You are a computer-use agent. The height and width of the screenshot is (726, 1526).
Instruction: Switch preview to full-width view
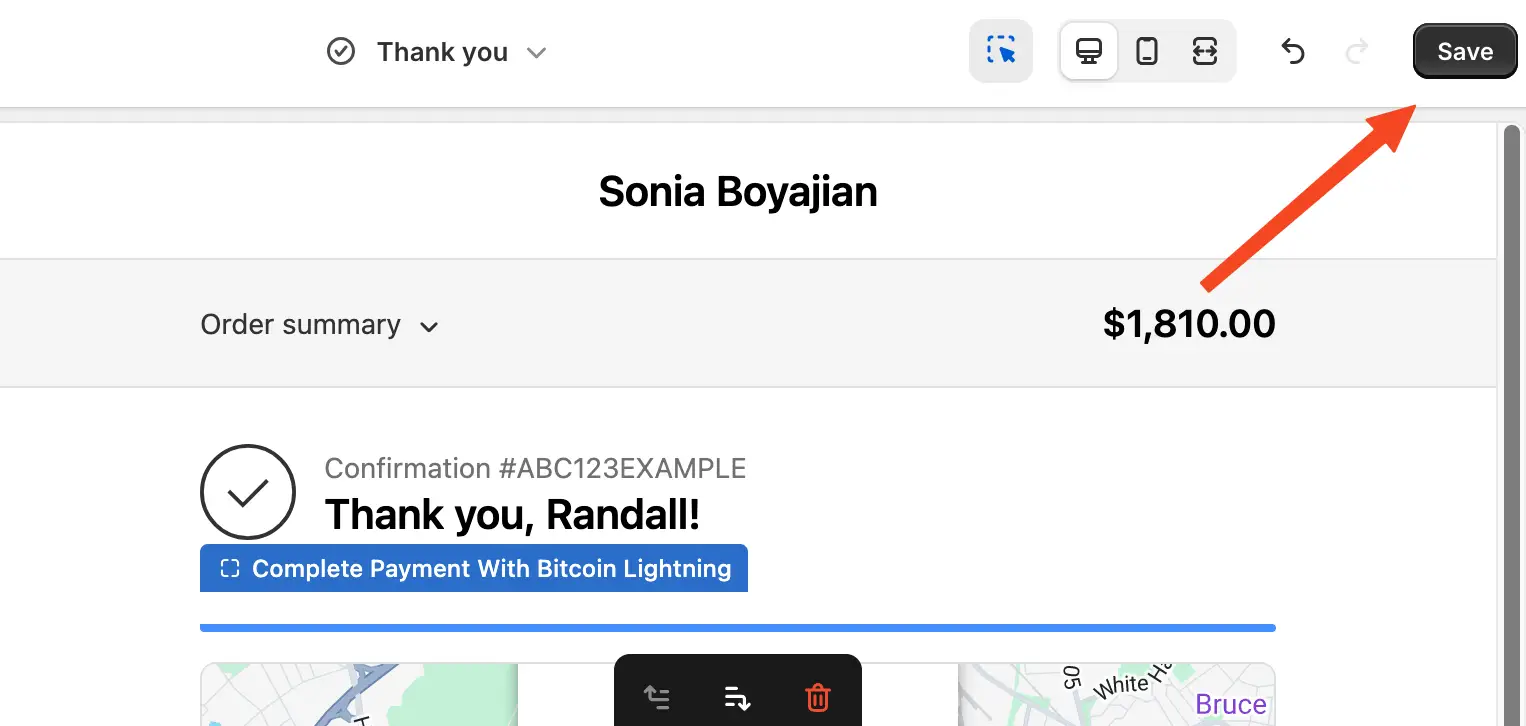tap(1204, 50)
